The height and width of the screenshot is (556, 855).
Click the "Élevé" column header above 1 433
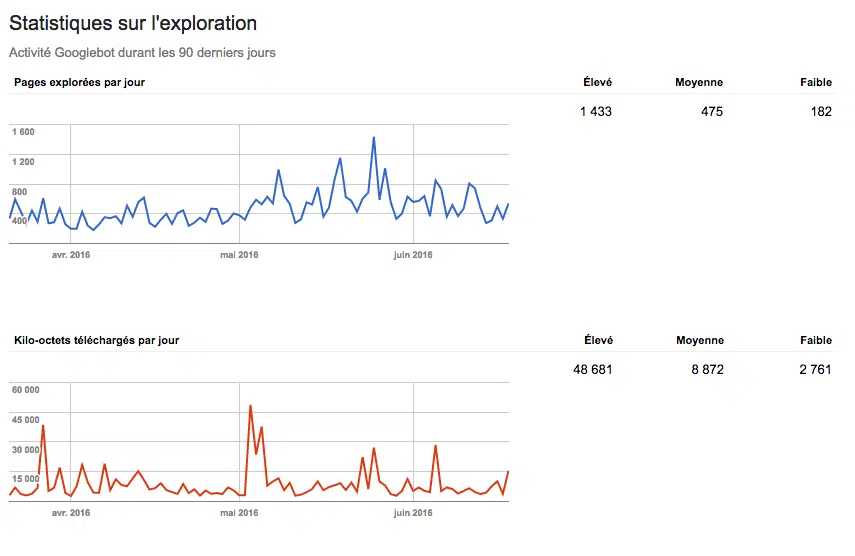tap(598, 82)
